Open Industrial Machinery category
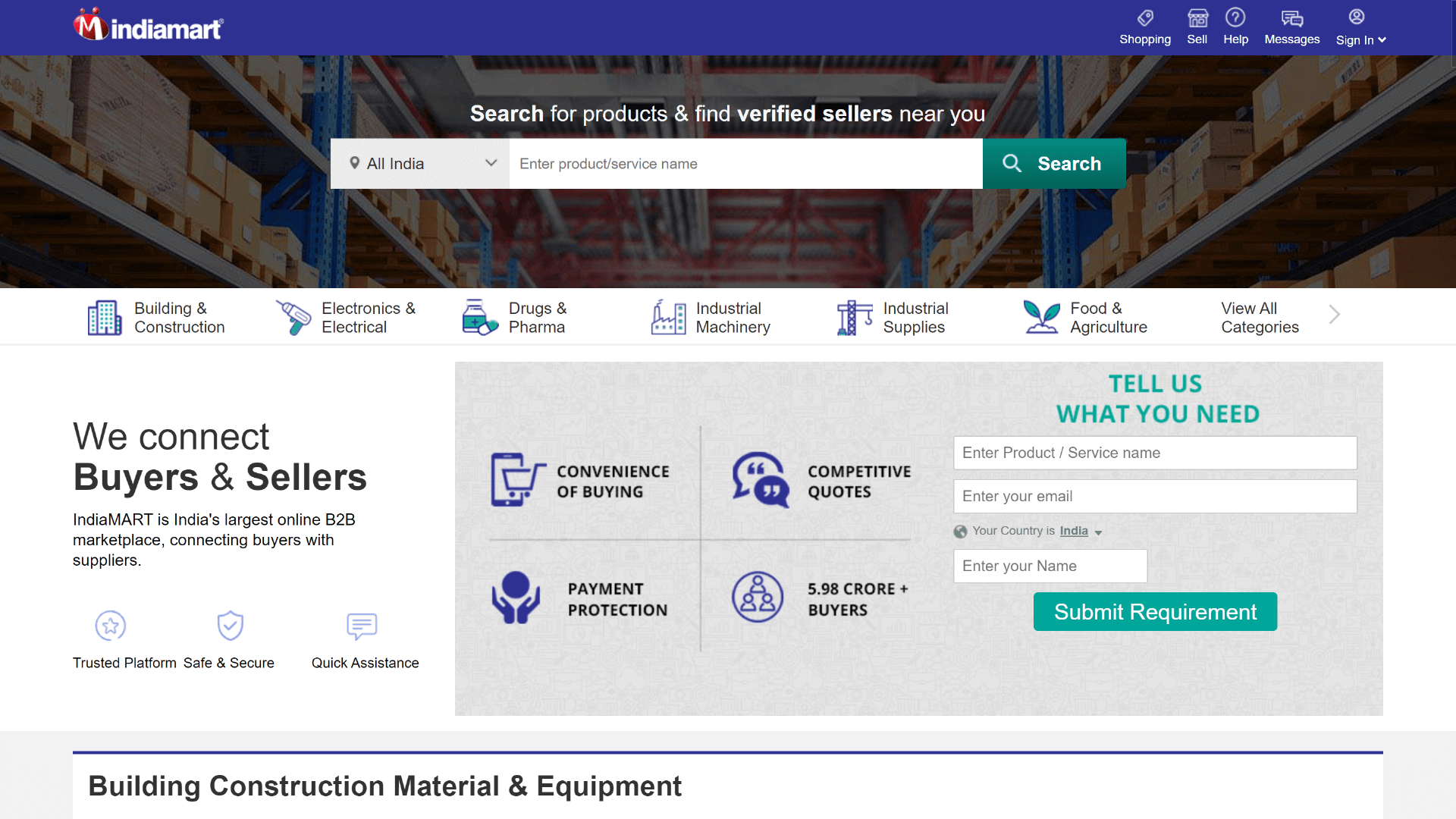The width and height of the screenshot is (1456, 819). pos(711,317)
